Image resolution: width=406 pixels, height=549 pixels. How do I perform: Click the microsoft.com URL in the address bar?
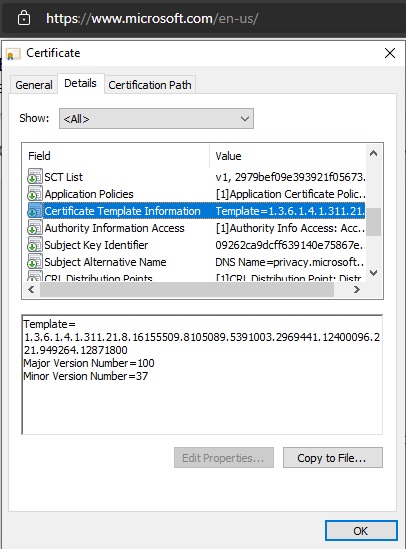click(x=152, y=18)
